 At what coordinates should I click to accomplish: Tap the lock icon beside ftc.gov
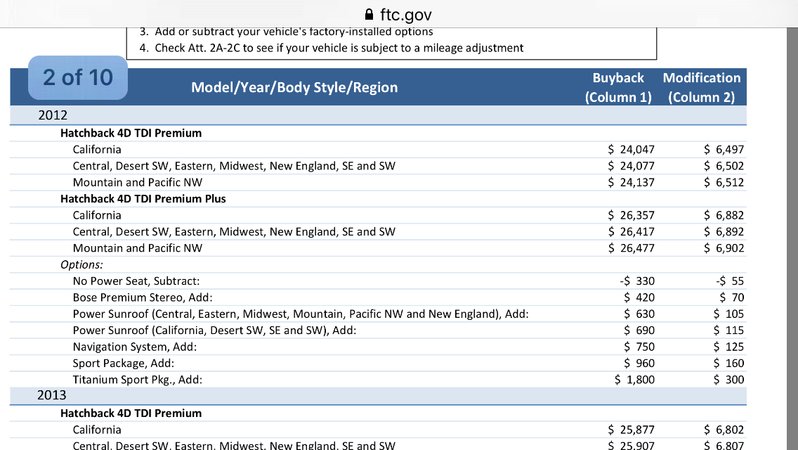[x=369, y=14]
